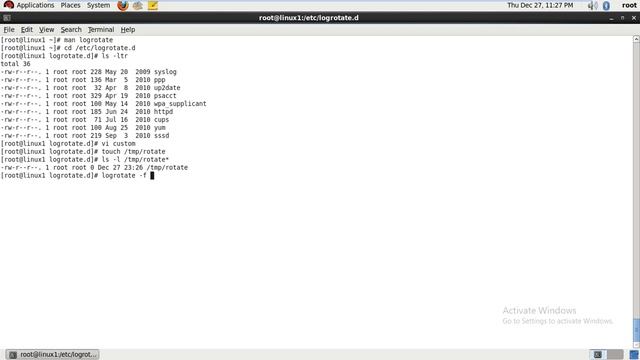Click the volume speaker icon
Viewport: 640px width, 360px height.
(592, 5)
